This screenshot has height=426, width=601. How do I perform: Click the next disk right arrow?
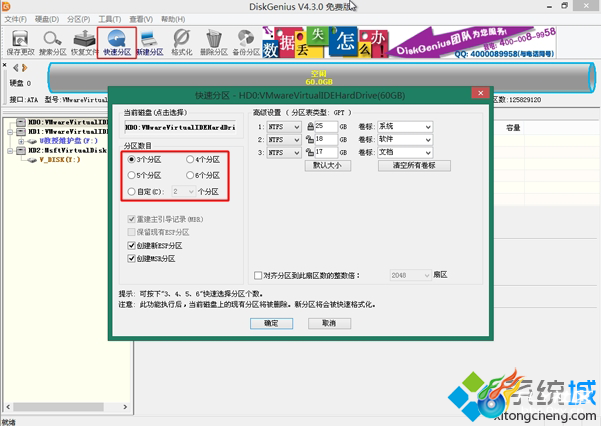tap(25, 68)
